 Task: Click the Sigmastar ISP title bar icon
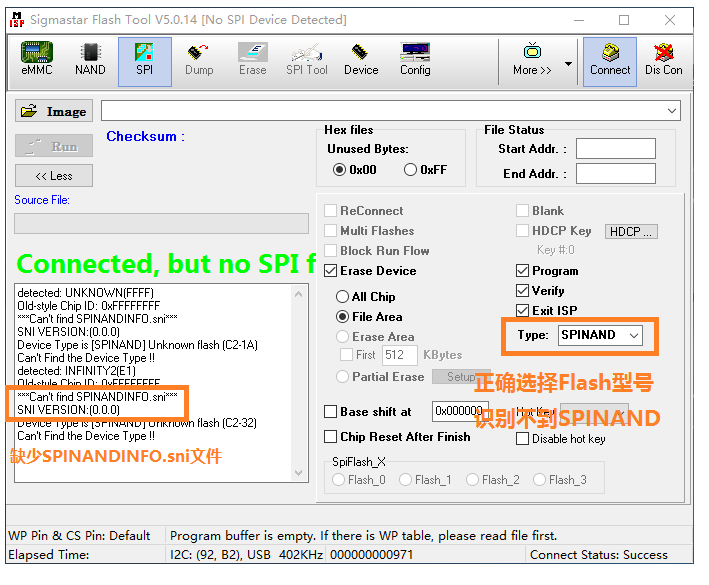pyautogui.click(x=17, y=20)
